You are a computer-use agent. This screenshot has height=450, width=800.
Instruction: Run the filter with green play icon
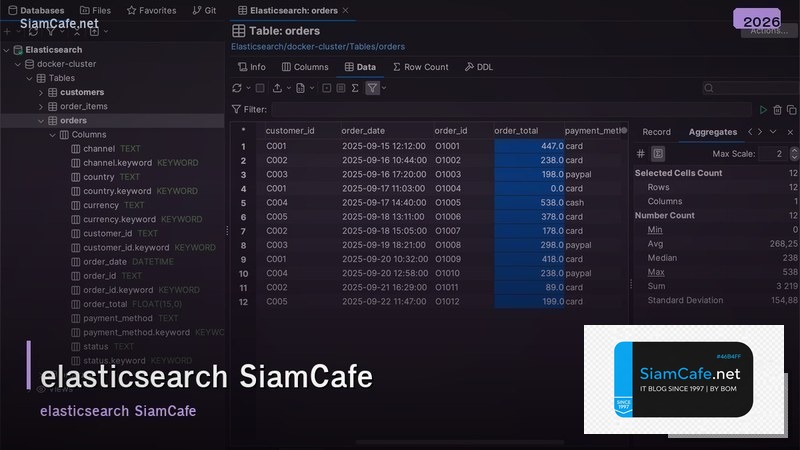coord(763,110)
